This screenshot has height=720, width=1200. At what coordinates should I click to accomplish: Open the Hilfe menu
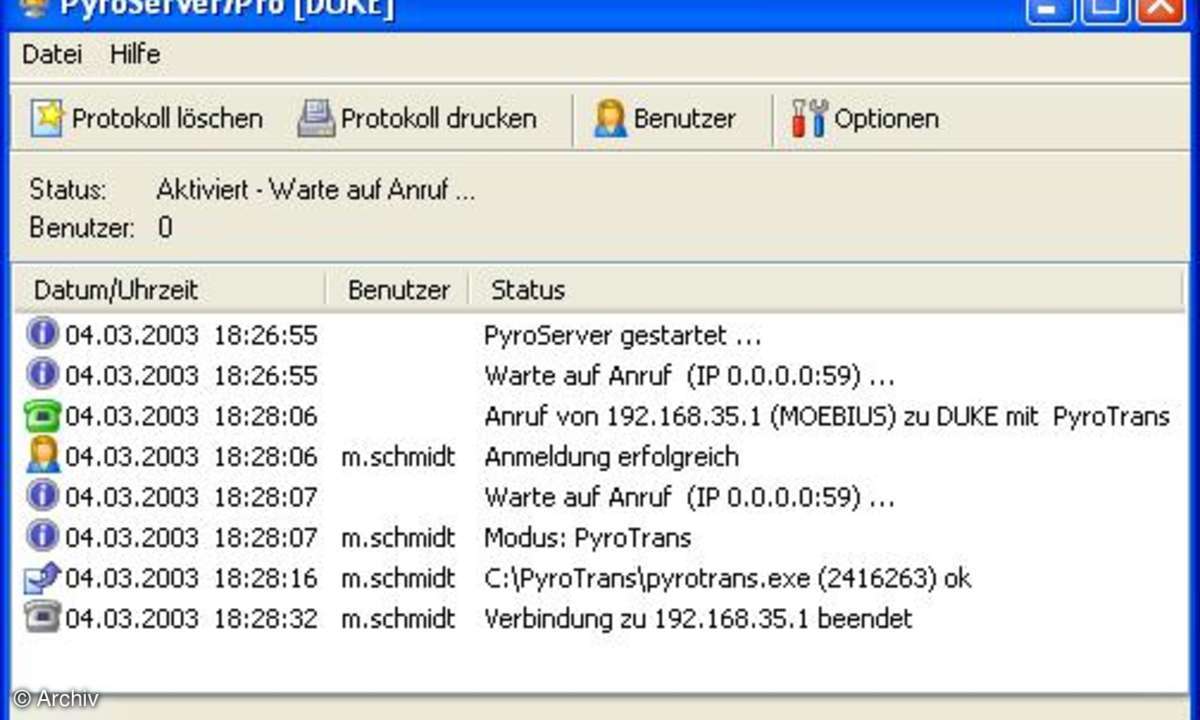(x=135, y=54)
